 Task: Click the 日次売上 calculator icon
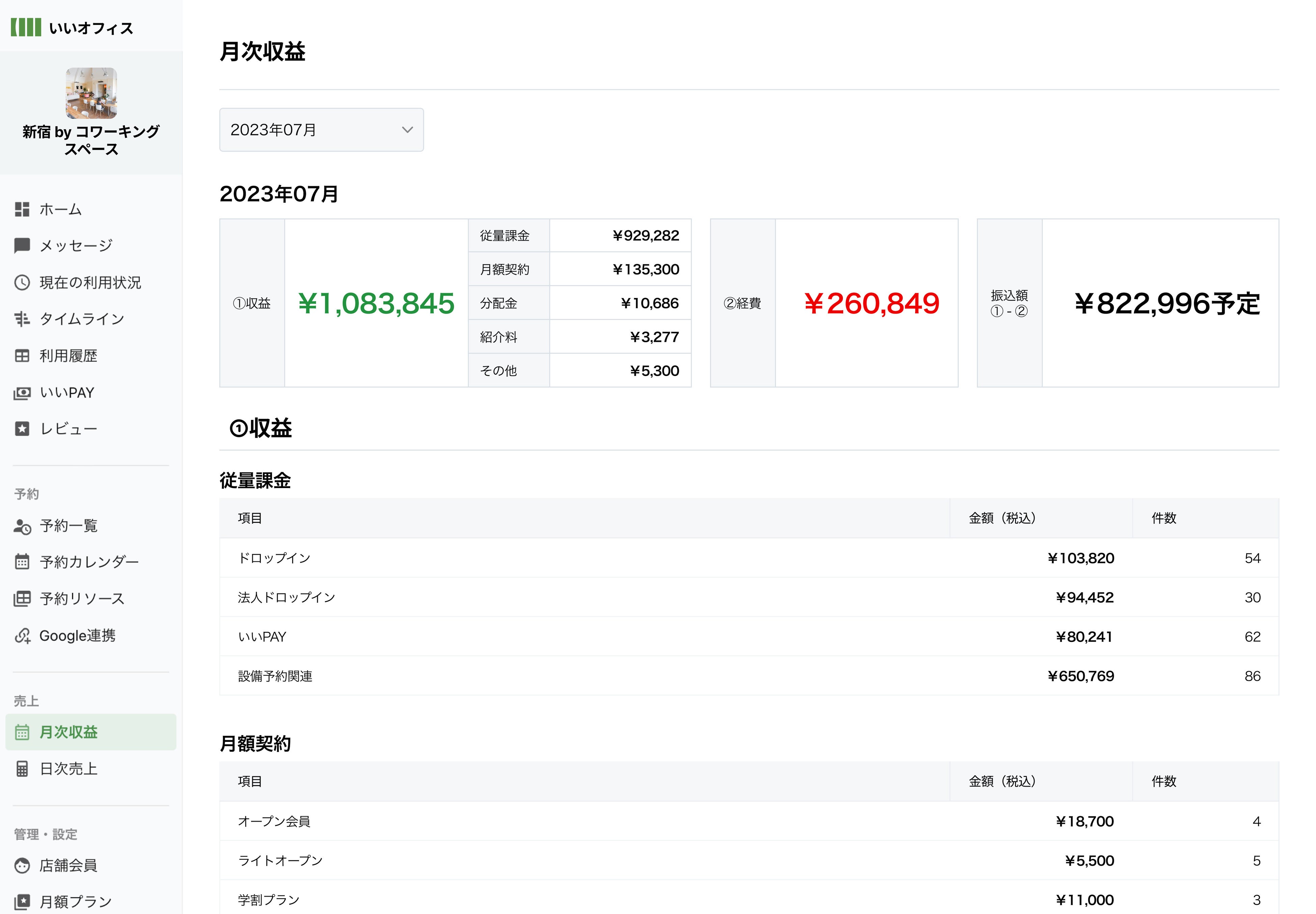pos(22,769)
